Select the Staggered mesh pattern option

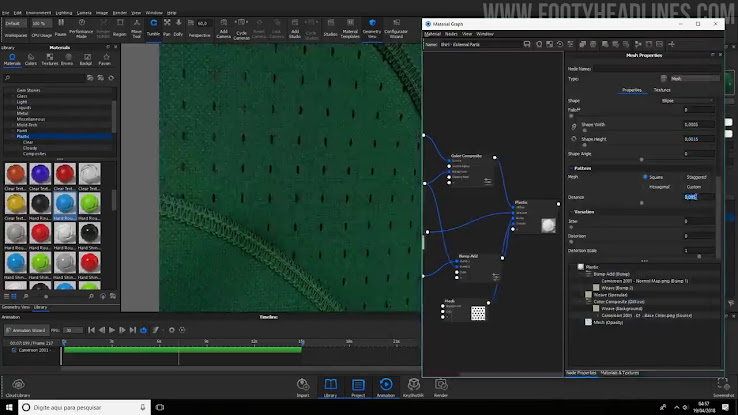coord(696,177)
